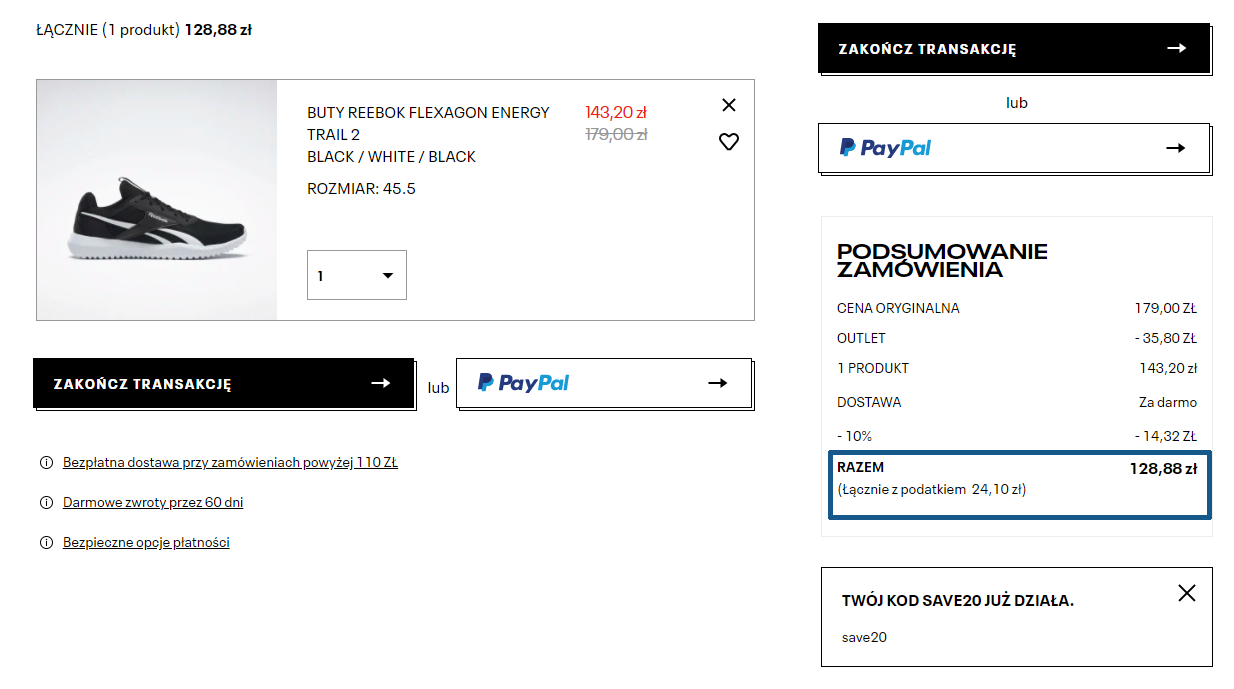Click info icon beside free delivery text
This screenshot has height=689, width=1234.
pyautogui.click(x=46, y=463)
